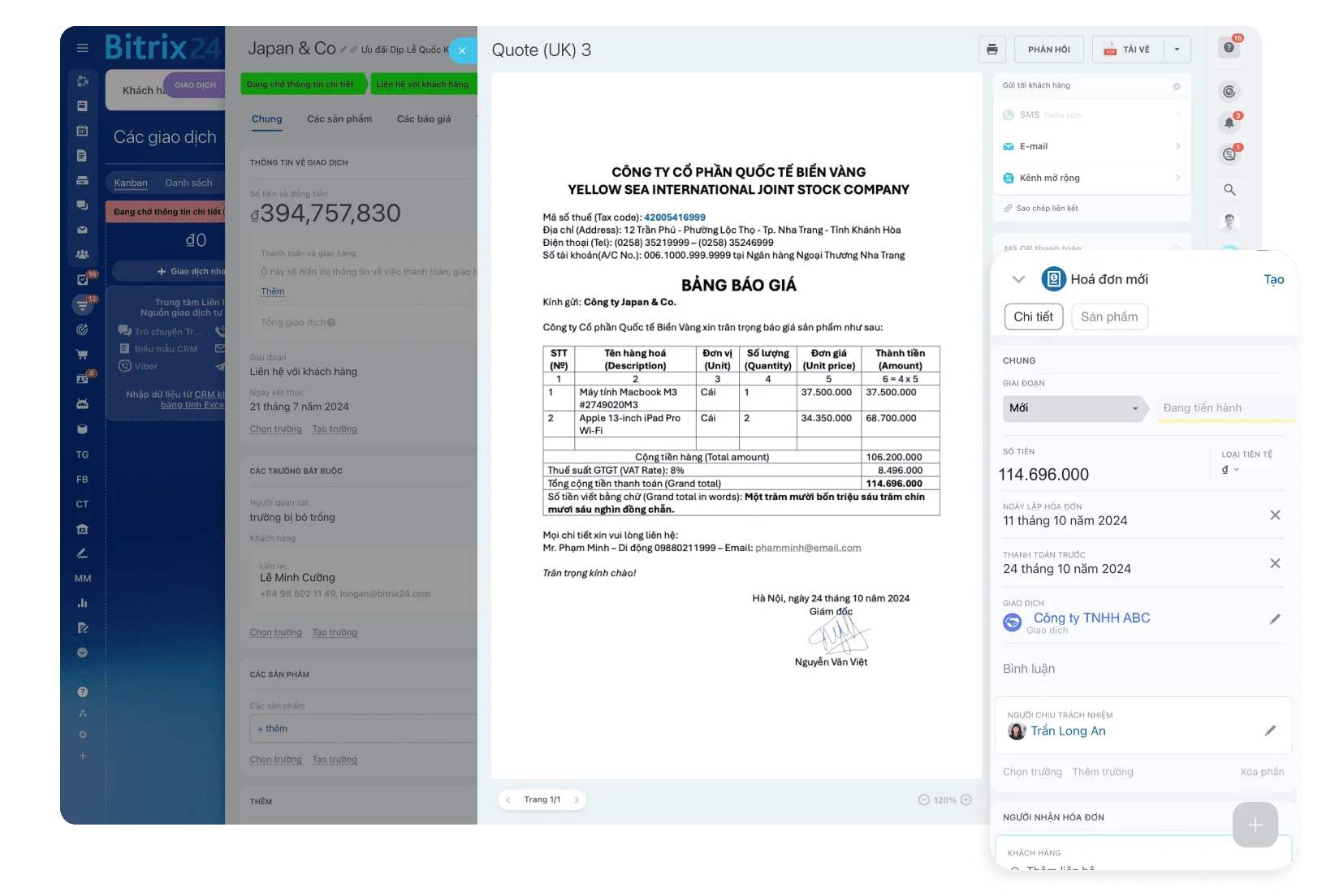This screenshot has height=896, width=1322.
Task: Open settings gear in Gửi tới khách hàng
Action: (x=1177, y=86)
